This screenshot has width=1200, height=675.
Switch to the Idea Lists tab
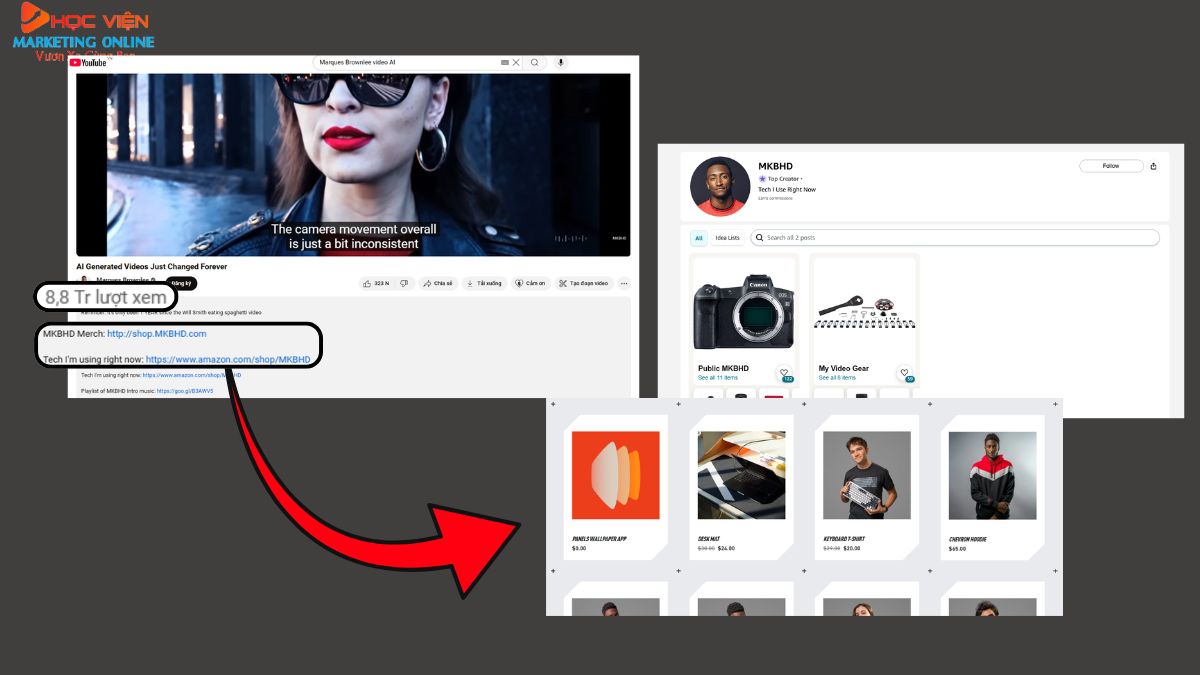727,238
